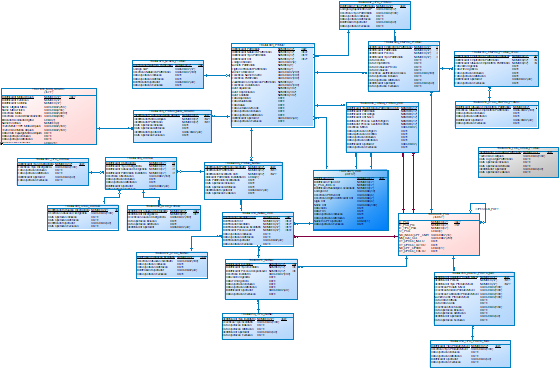The height and width of the screenshot is (368, 560).
Task: Select the largest light-blue entity table
Action: [273, 85]
